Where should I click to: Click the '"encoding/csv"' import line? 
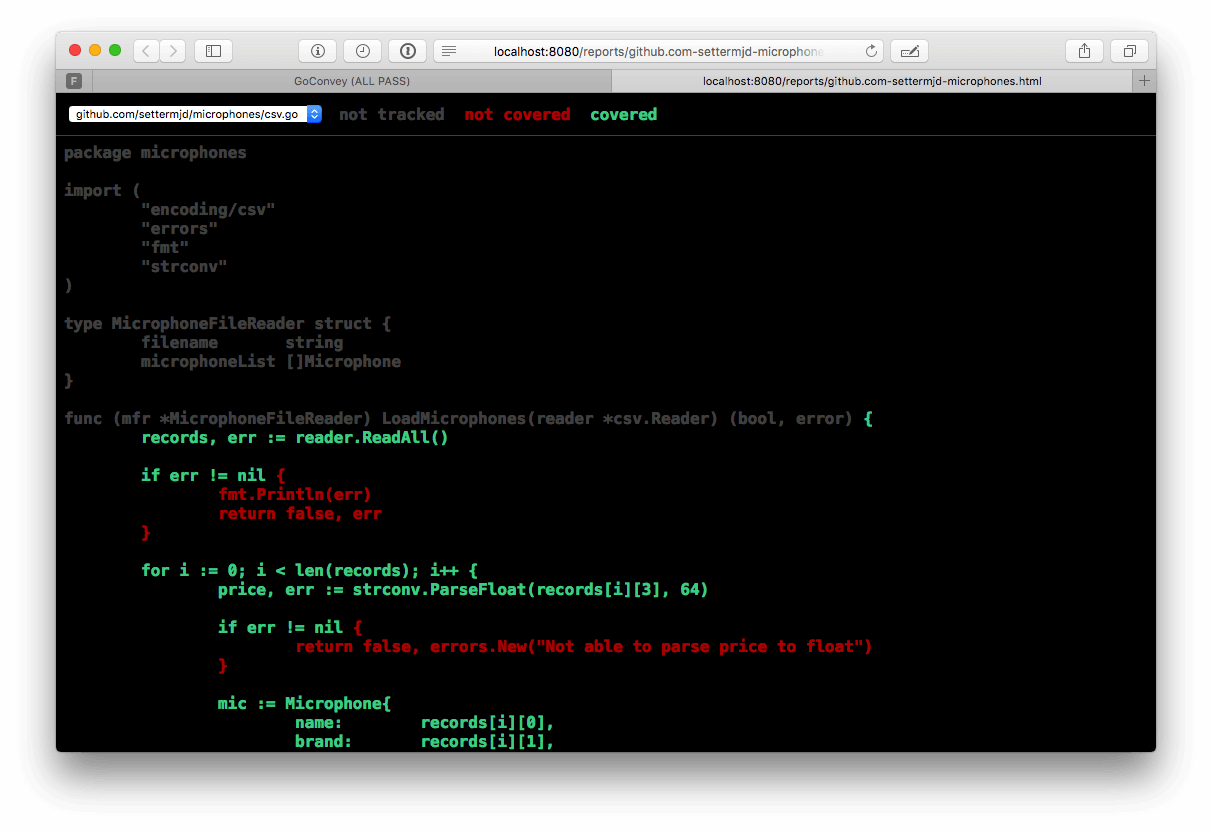[x=208, y=210]
